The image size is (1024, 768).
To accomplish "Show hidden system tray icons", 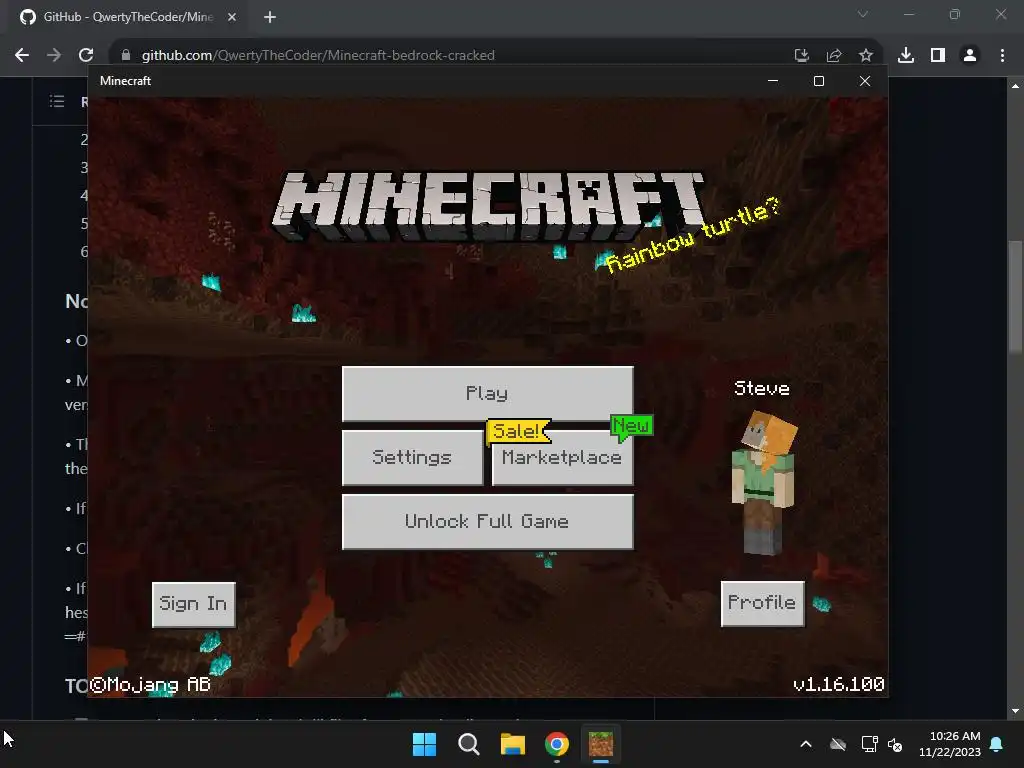I will pos(806,744).
